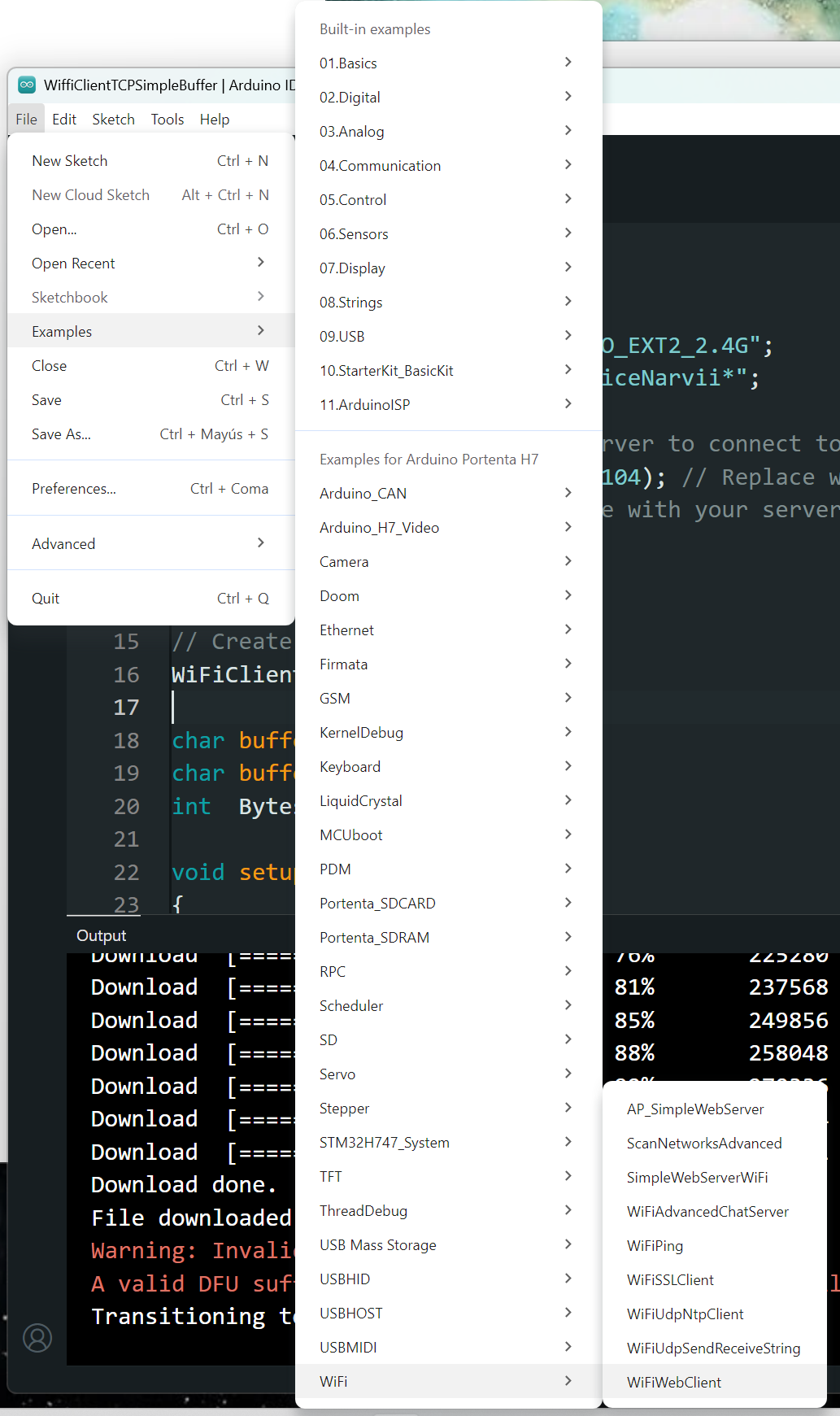
Task: Open STM32H747_System examples
Action: click(x=448, y=1143)
